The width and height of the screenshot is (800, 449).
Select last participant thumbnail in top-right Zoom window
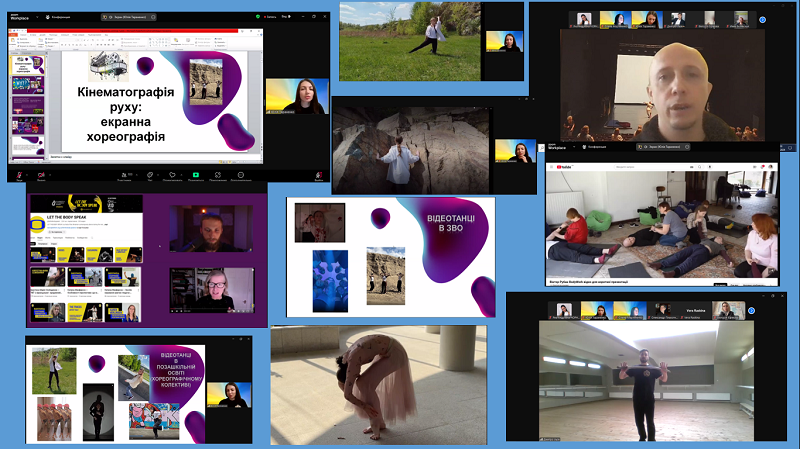(x=741, y=20)
